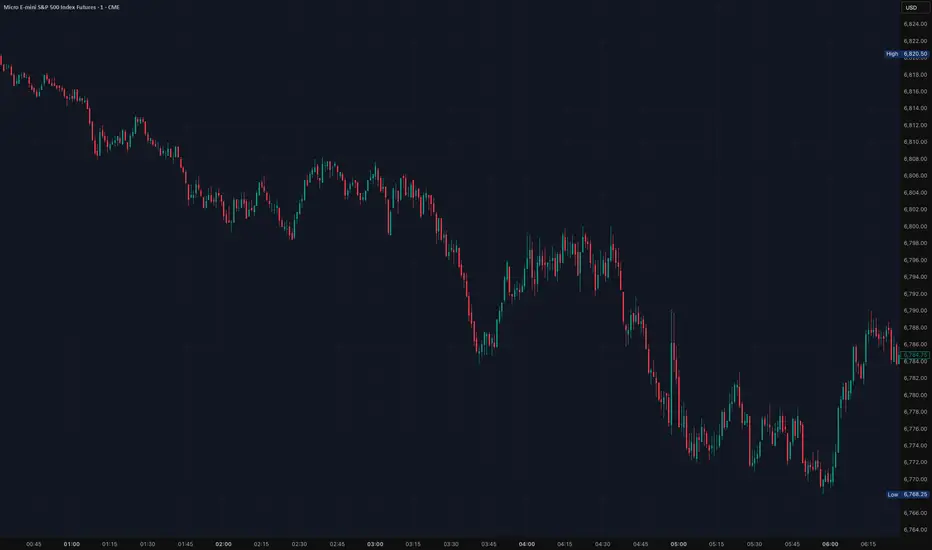Click the 01:15 time axis label
This screenshot has width=932, height=550.
tap(109, 544)
